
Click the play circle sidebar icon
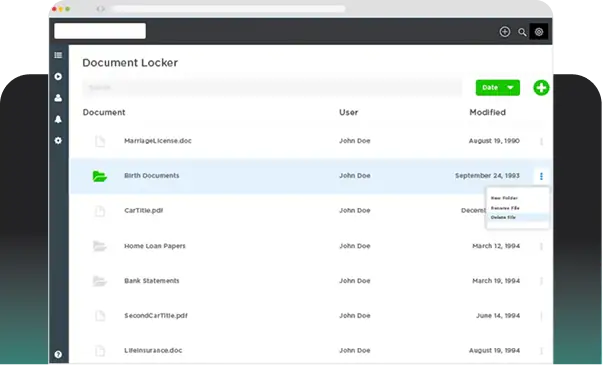[58, 77]
